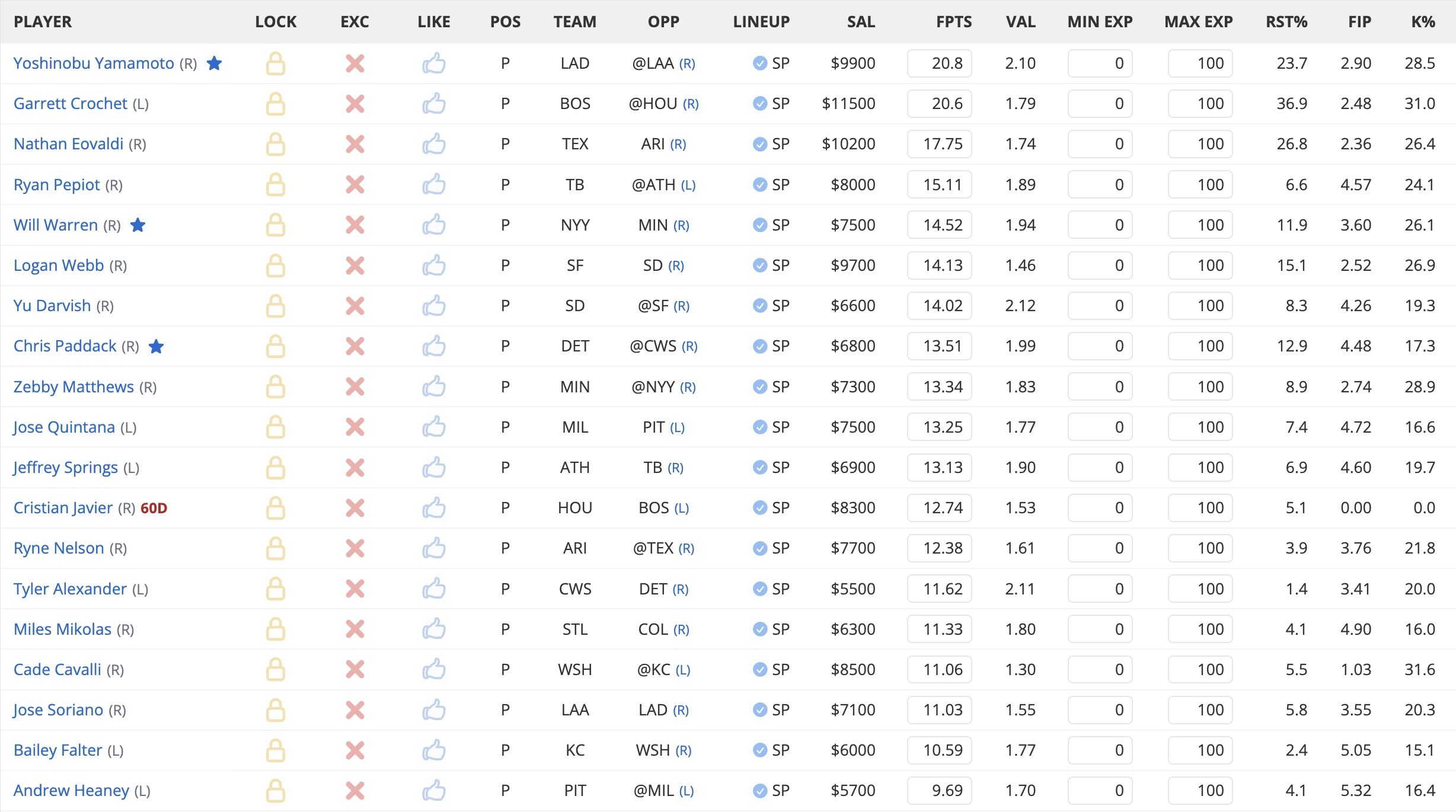1456x812 pixels.
Task: Sort table by FPTS column header
Action: 954,22
